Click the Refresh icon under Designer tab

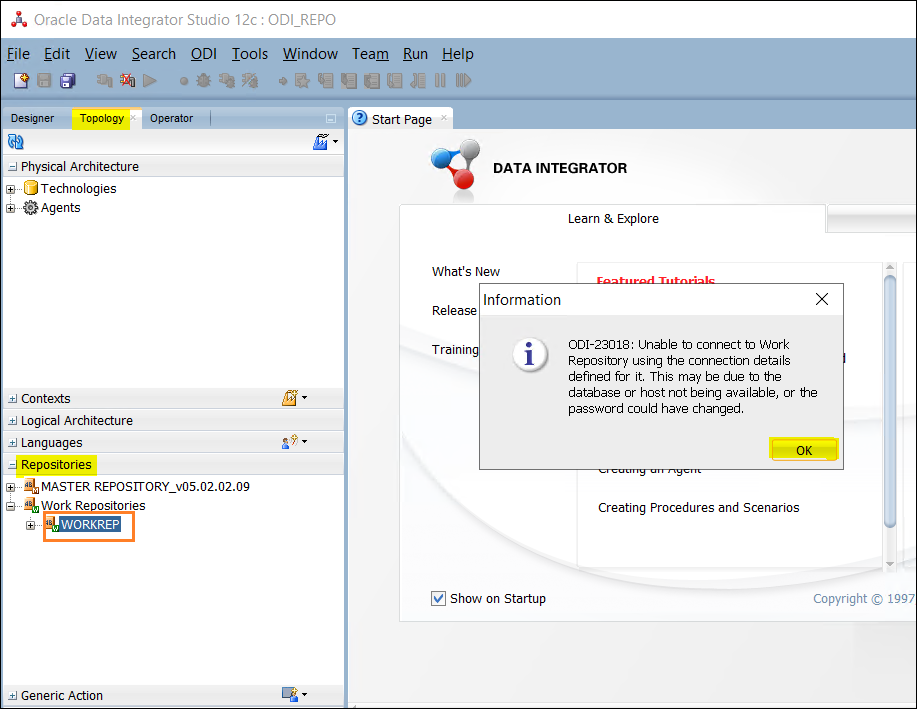point(16,142)
